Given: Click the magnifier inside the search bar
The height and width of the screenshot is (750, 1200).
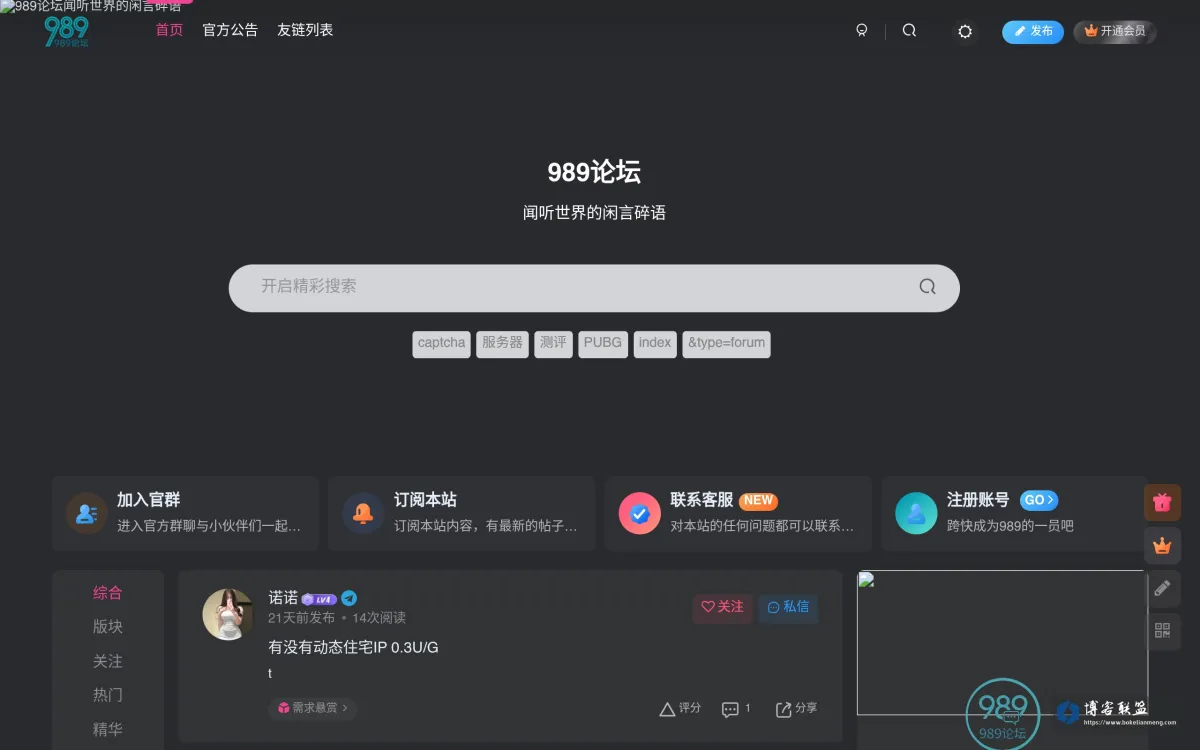Looking at the screenshot, I should 928,287.
